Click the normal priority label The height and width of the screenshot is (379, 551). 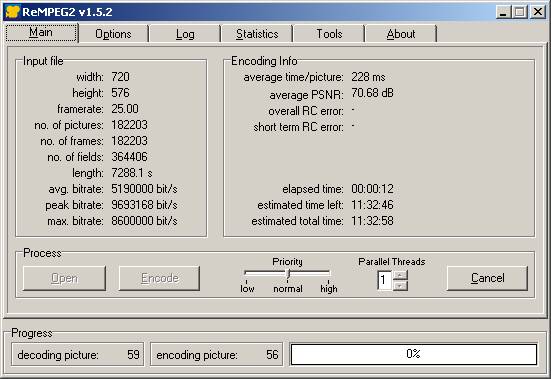point(288,288)
